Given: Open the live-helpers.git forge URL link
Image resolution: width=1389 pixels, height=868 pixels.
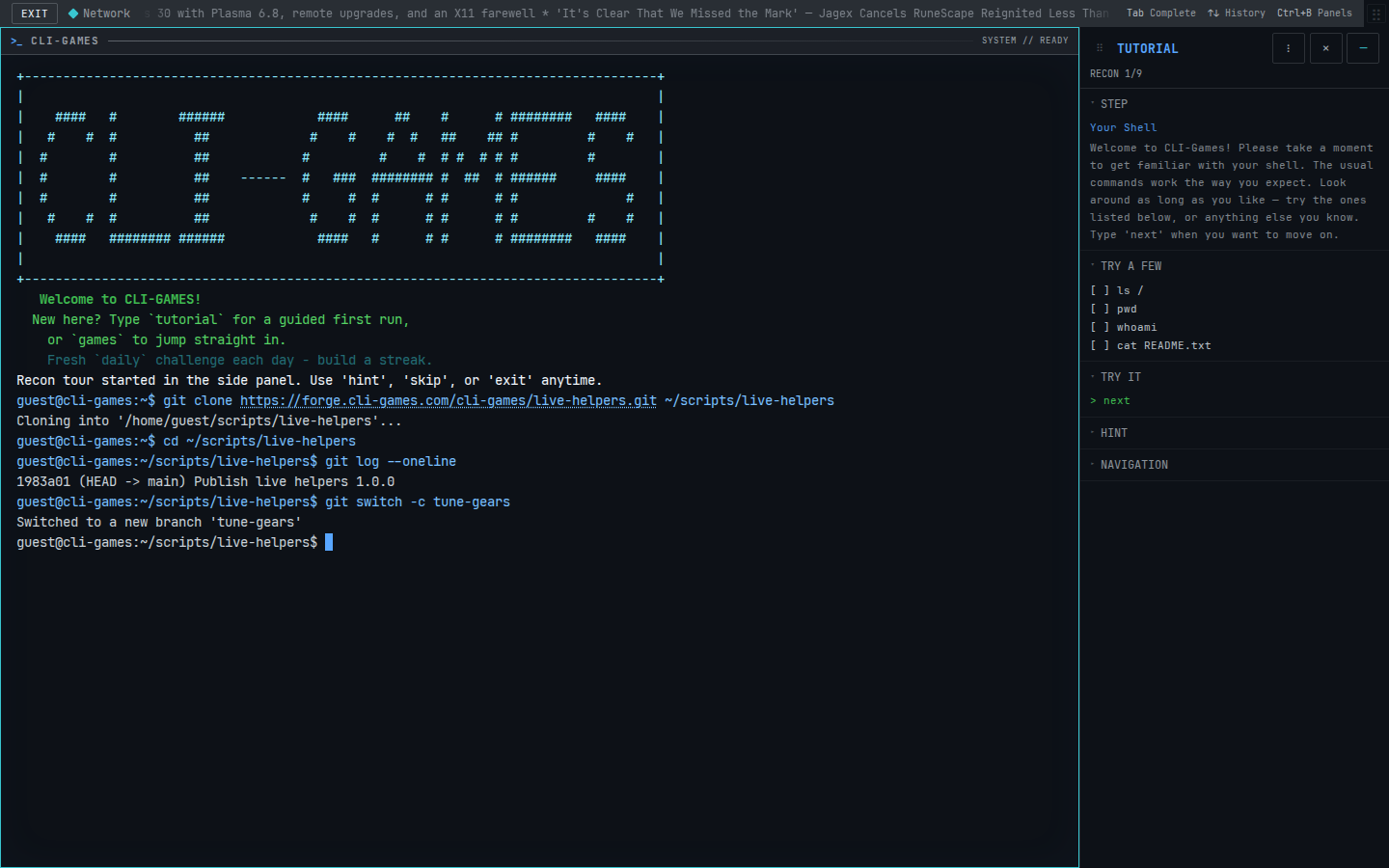Looking at the screenshot, I should [x=449, y=401].
